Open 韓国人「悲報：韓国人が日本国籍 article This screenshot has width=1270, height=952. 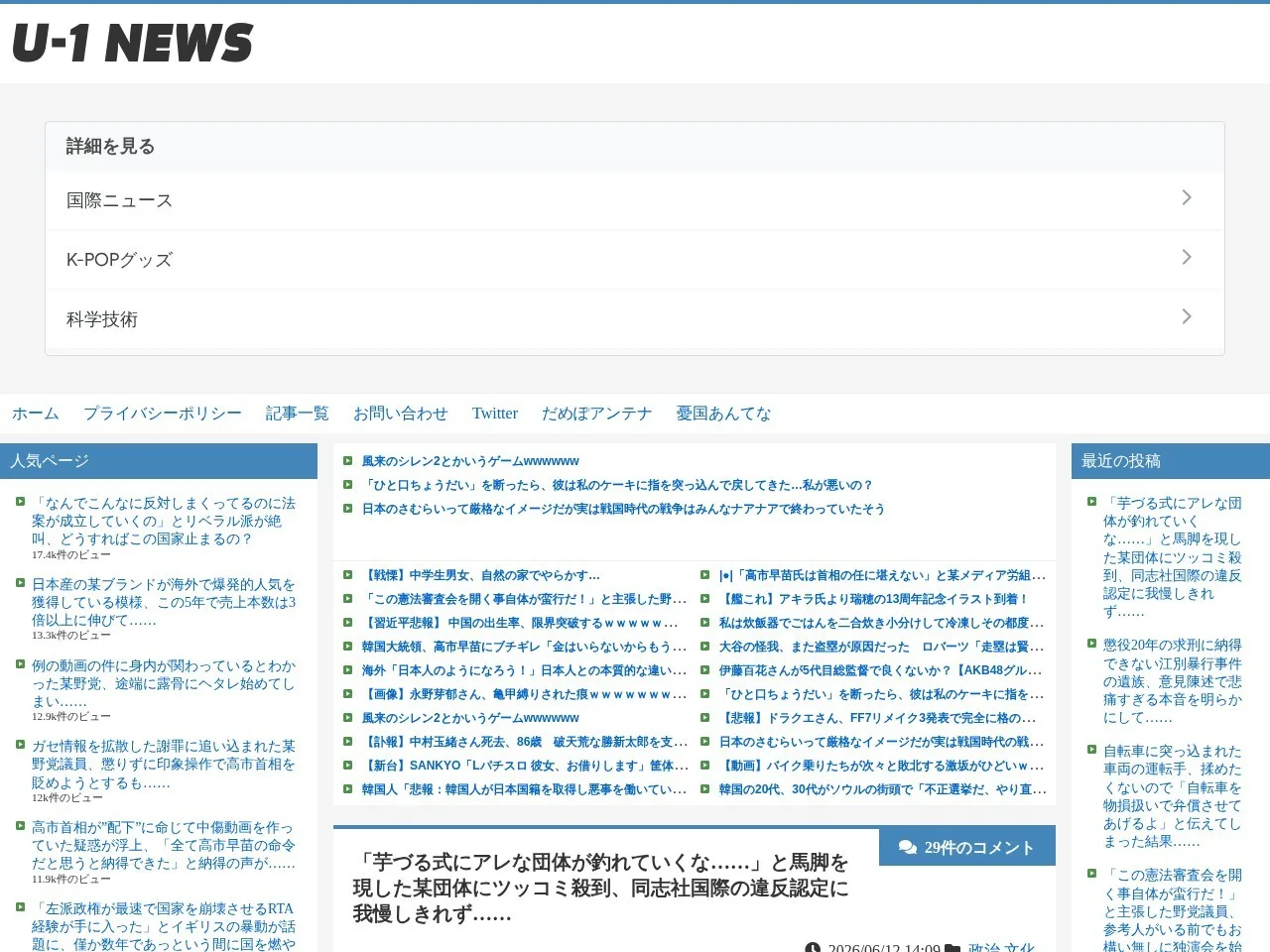[x=525, y=789]
